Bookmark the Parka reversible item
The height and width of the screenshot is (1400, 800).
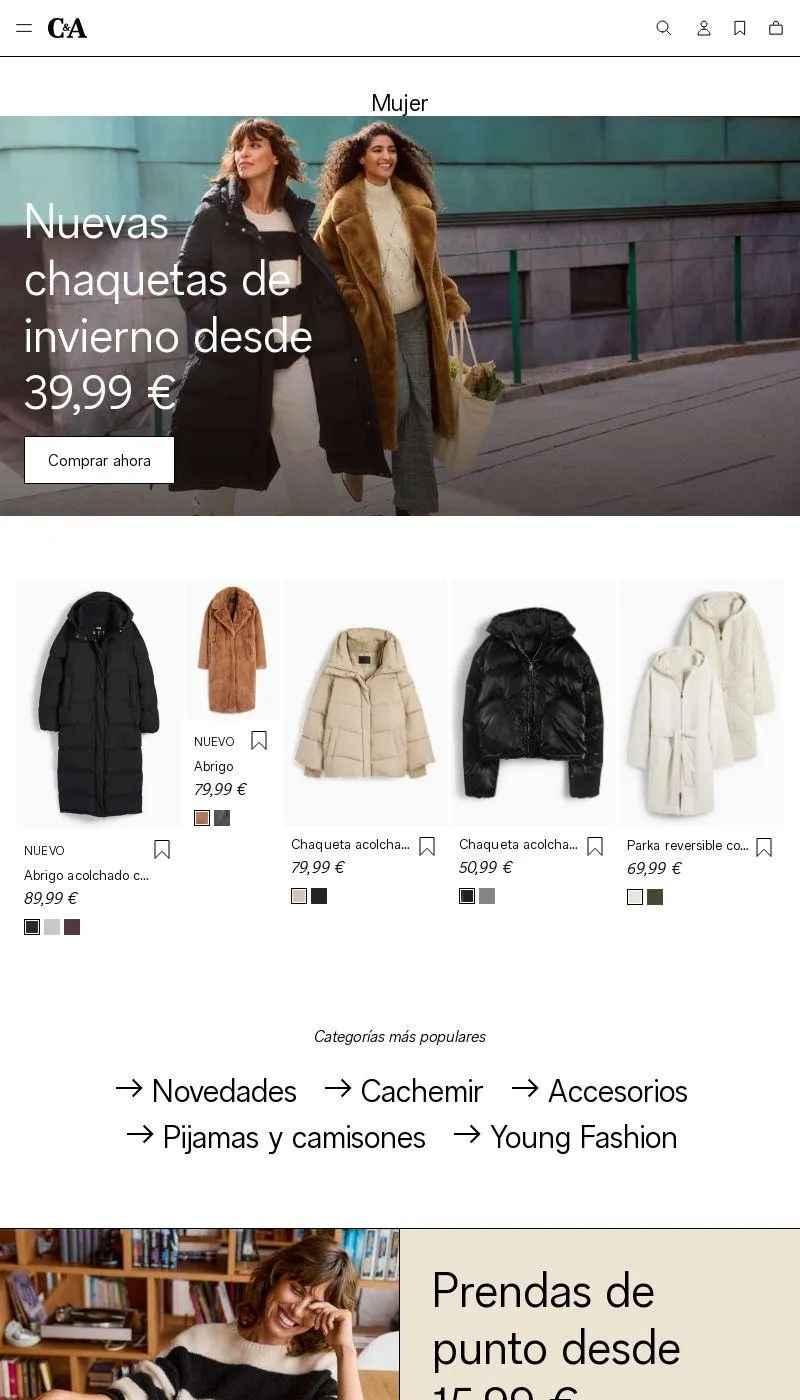tap(764, 847)
